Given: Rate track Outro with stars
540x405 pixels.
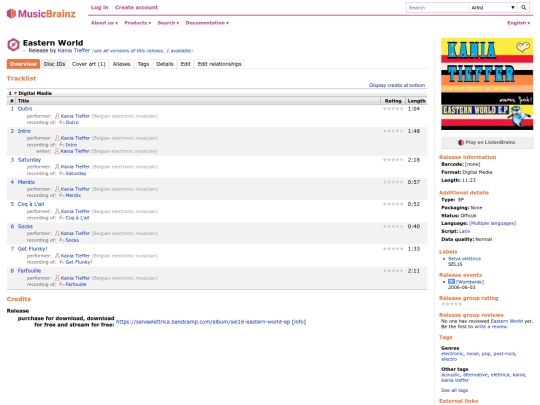Looking at the screenshot, I should coord(393,109).
